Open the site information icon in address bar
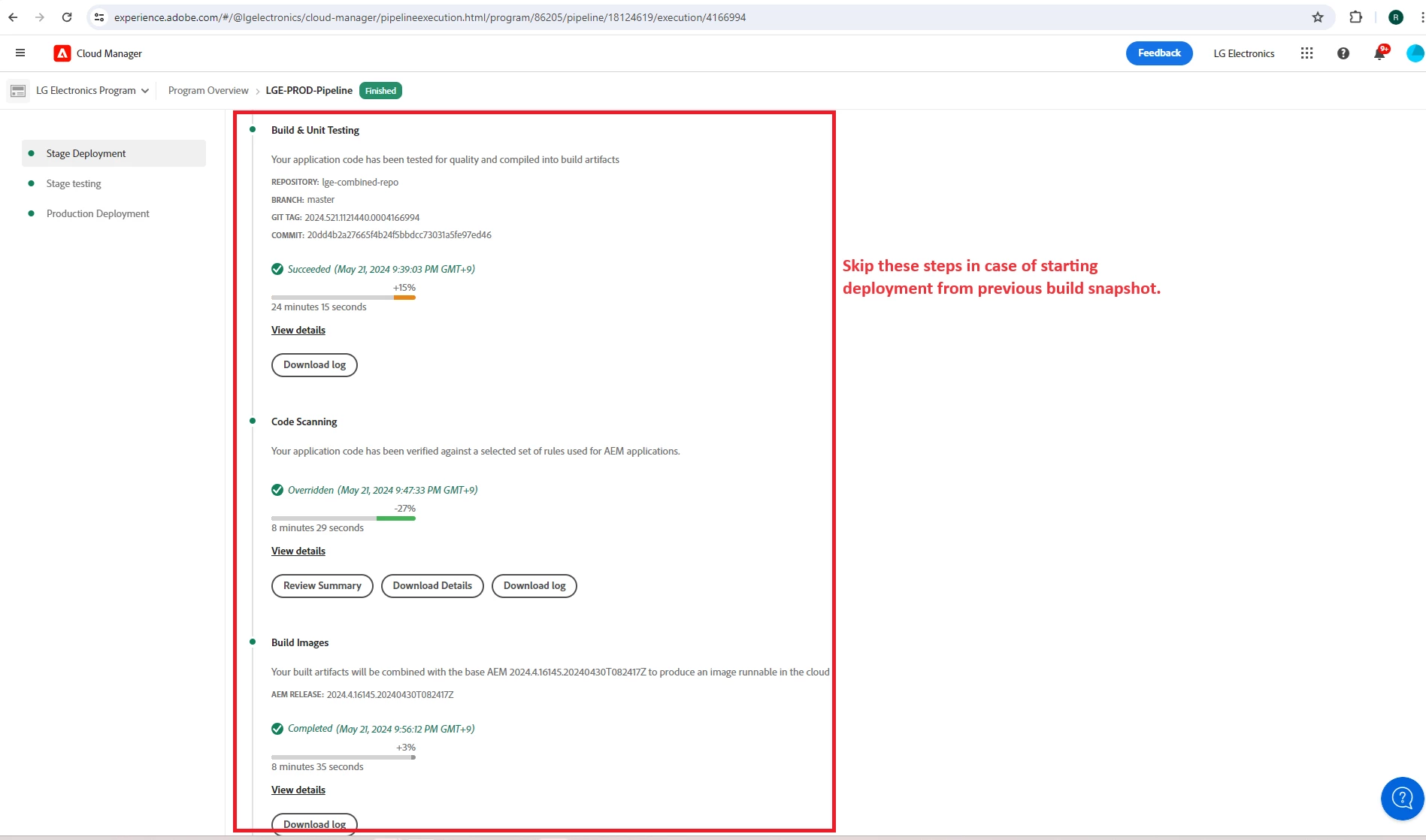The width and height of the screenshot is (1426, 840). point(99,17)
